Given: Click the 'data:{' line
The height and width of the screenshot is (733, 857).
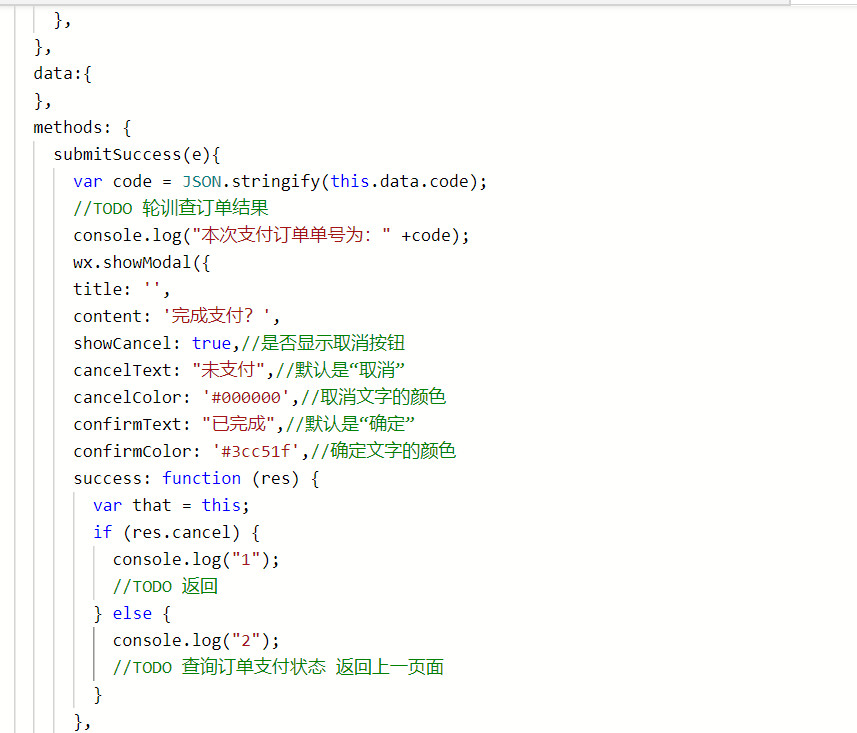Looking at the screenshot, I should tap(62, 73).
